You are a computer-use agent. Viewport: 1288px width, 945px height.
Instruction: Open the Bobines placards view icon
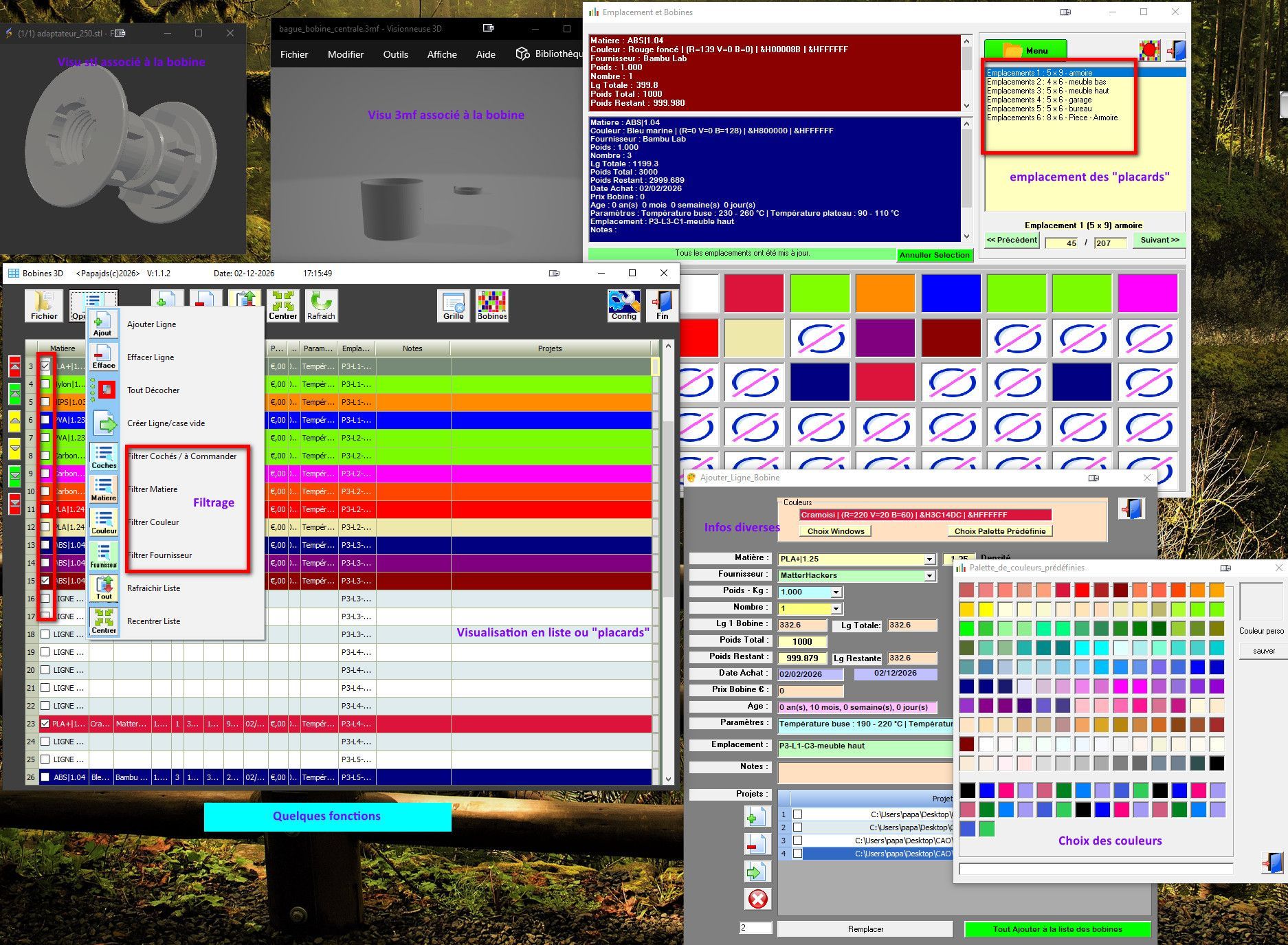492,305
